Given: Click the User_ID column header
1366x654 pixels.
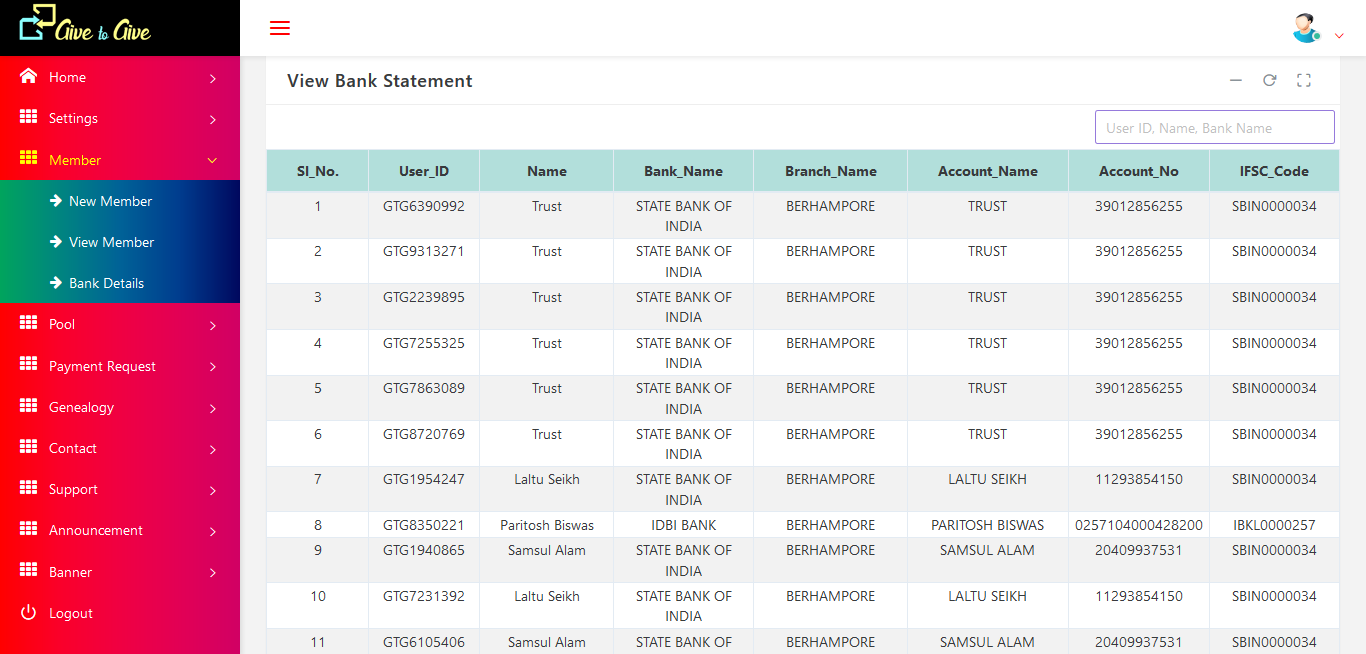Looking at the screenshot, I should point(424,171).
